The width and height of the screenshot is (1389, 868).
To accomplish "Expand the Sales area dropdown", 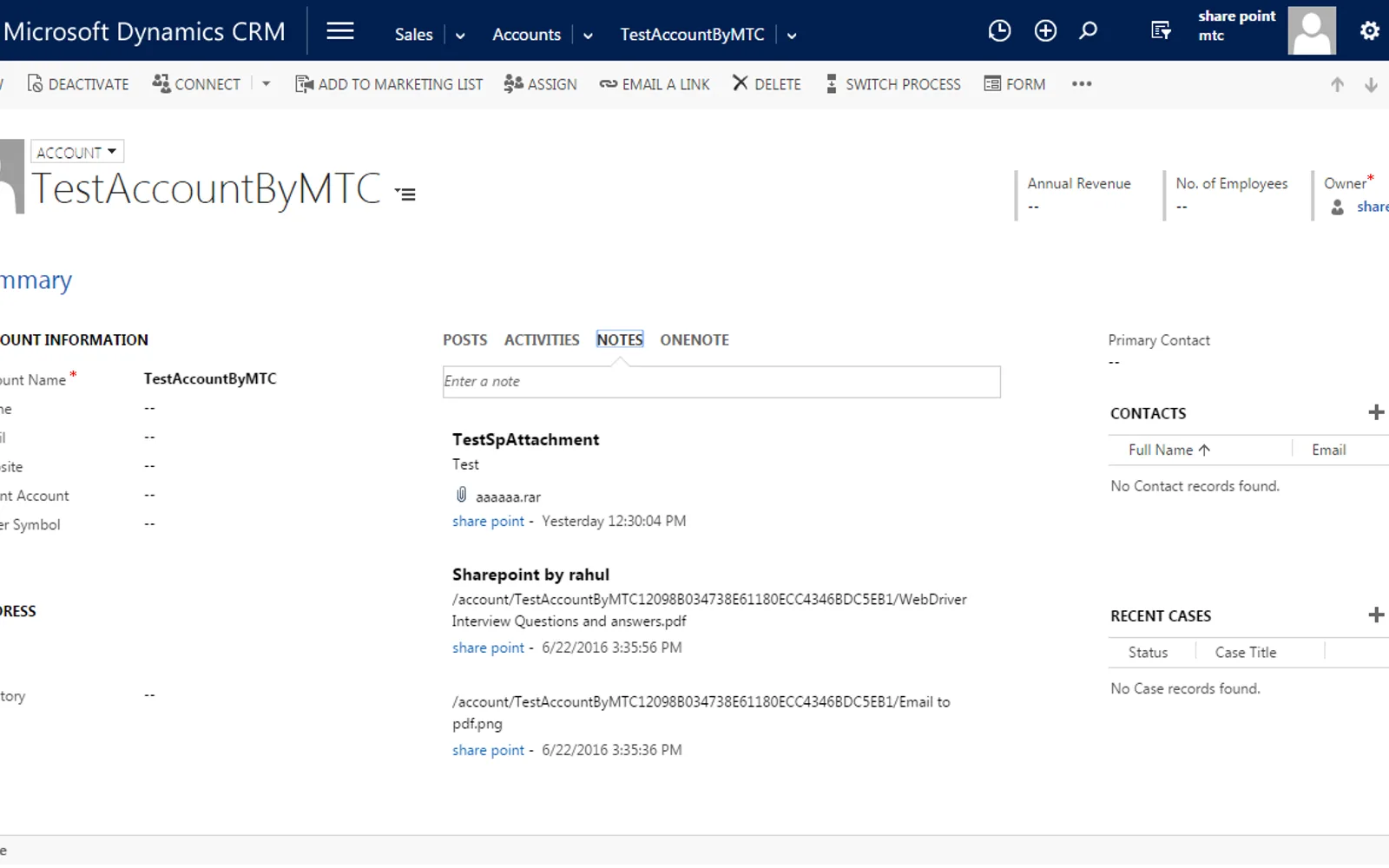I will [460, 36].
